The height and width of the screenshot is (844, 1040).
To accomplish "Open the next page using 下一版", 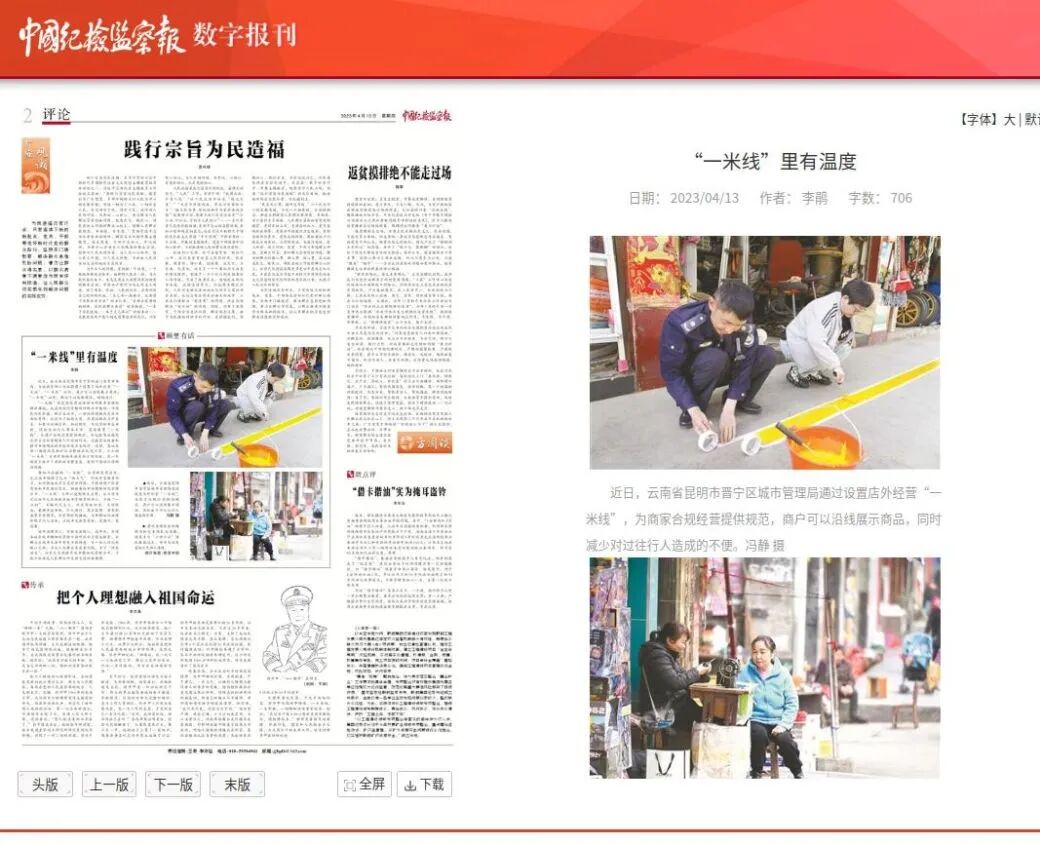I will (x=172, y=785).
